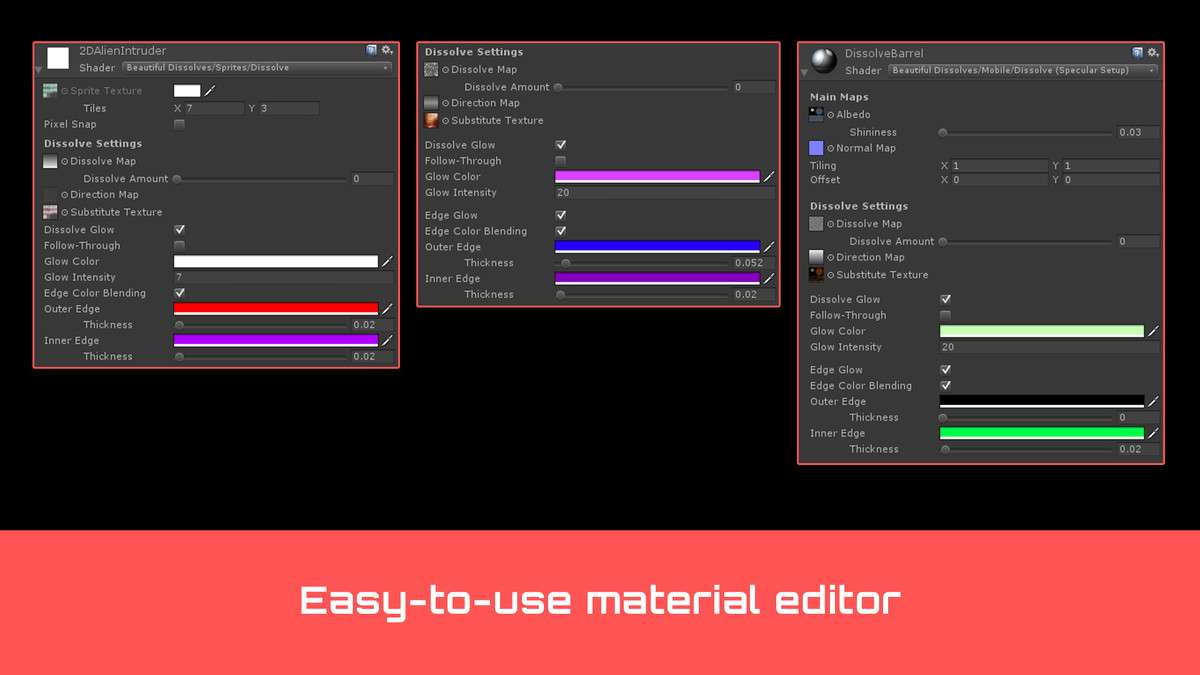Open green Inner Edge color swatch

(1042, 433)
